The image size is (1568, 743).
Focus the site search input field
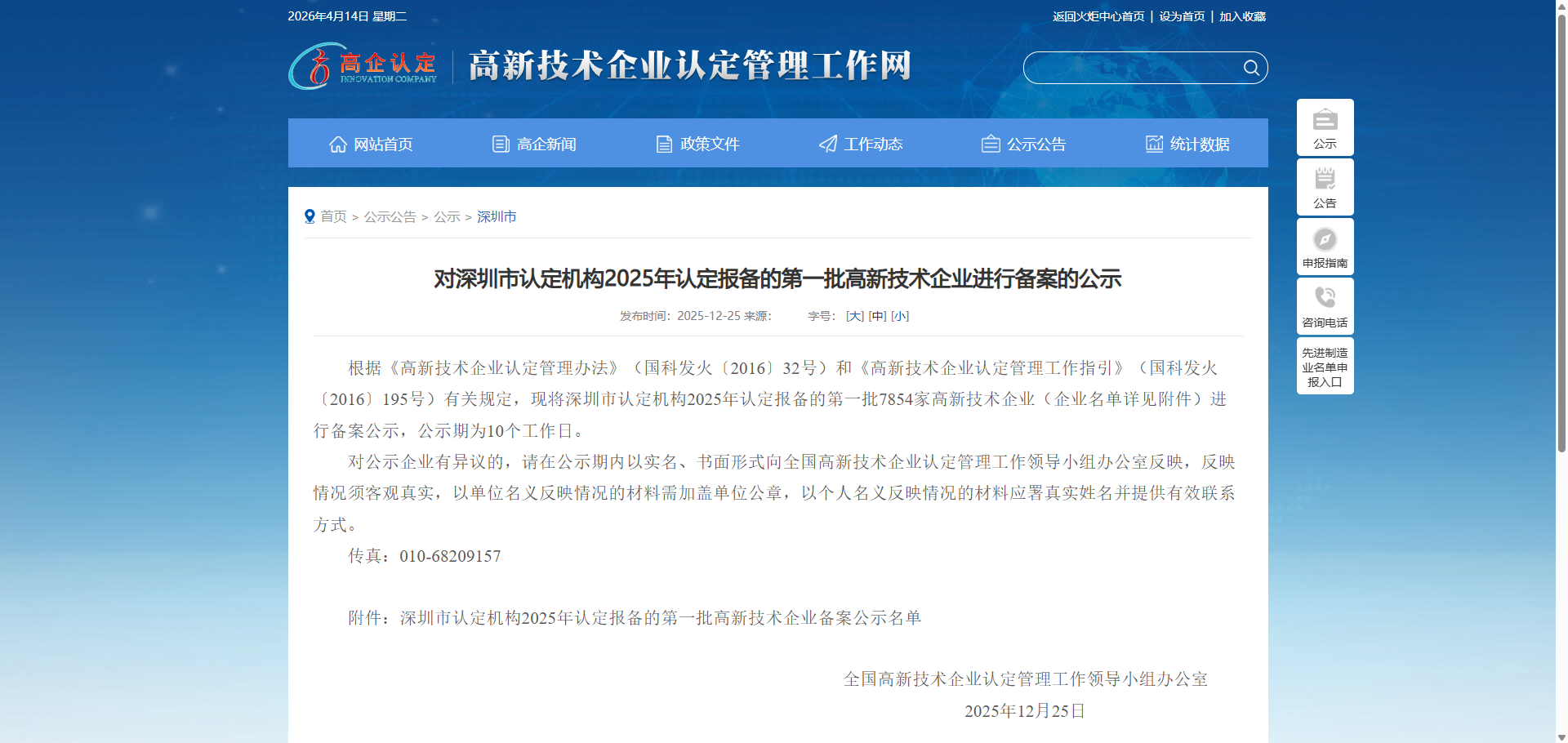click(x=1131, y=68)
